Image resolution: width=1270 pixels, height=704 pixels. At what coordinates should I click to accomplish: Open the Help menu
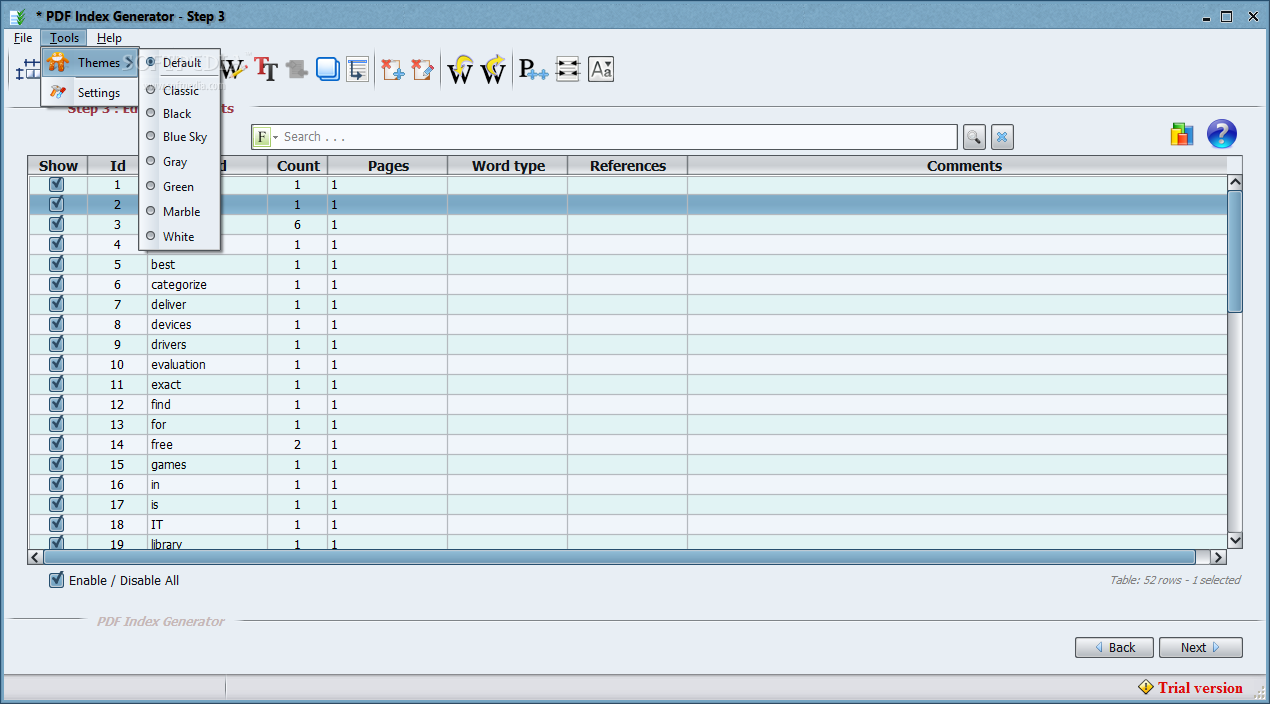pyautogui.click(x=109, y=38)
